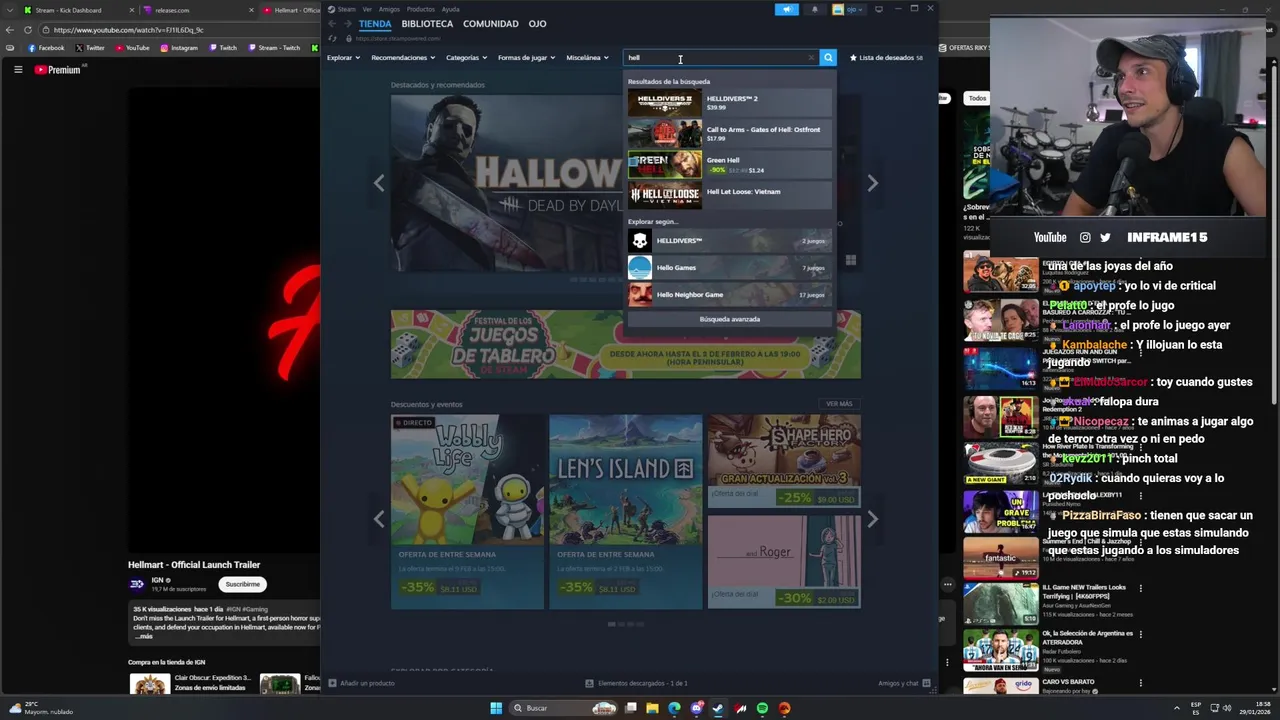Open the Ayuda menu
Viewport: 1280px width, 720px height.
[x=450, y=9]
